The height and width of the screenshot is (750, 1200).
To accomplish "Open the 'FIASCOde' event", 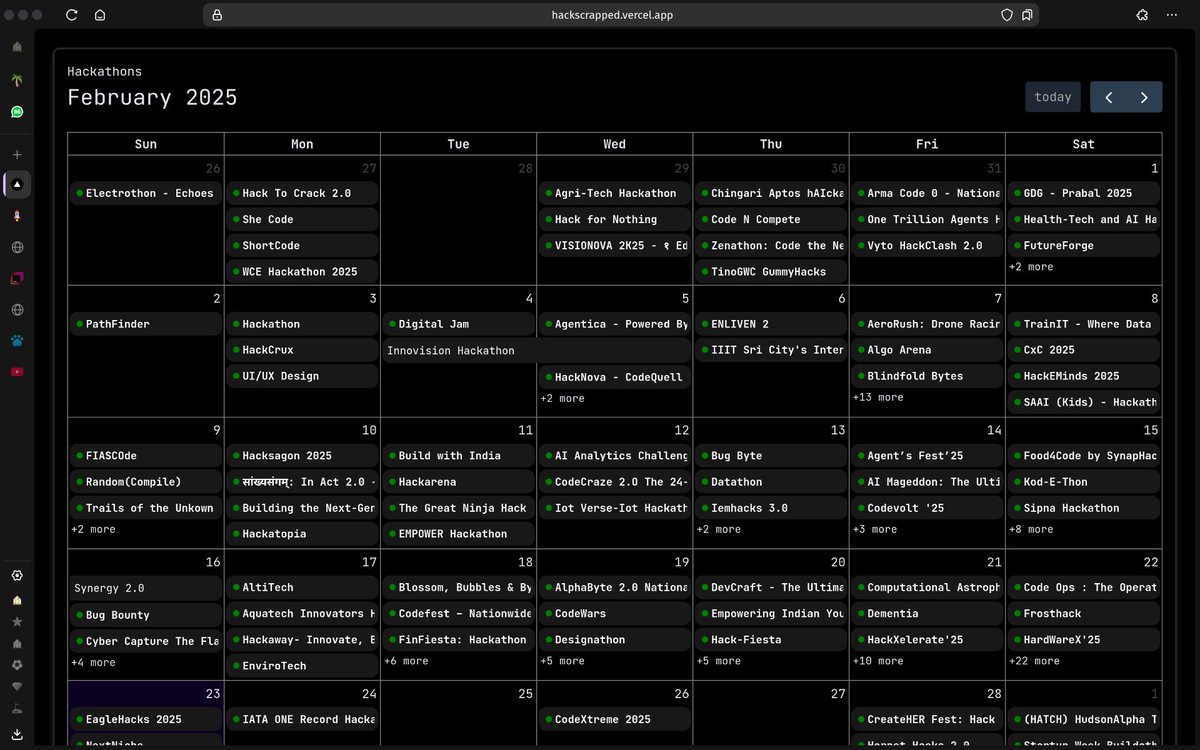I will (x=146, y=456).
